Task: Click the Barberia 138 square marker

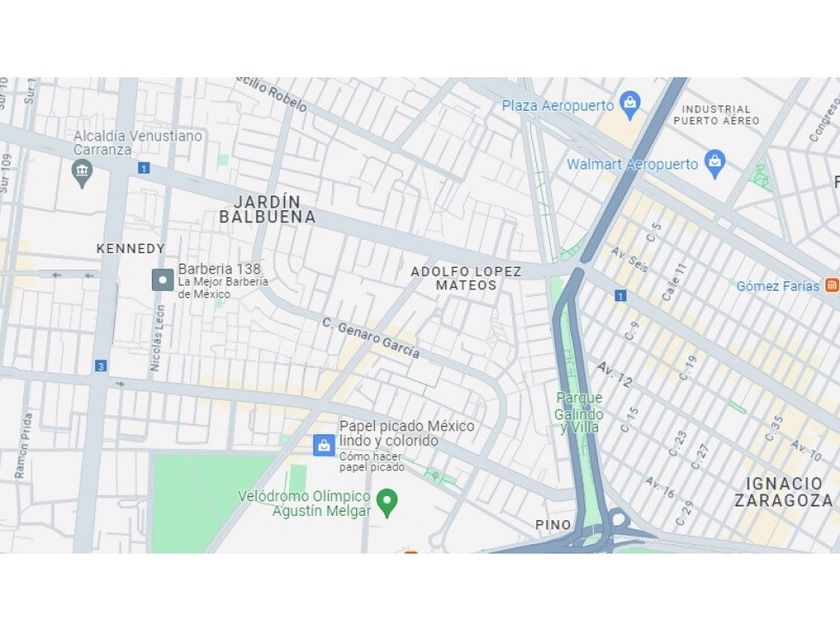Action: [x=162, y=280]
